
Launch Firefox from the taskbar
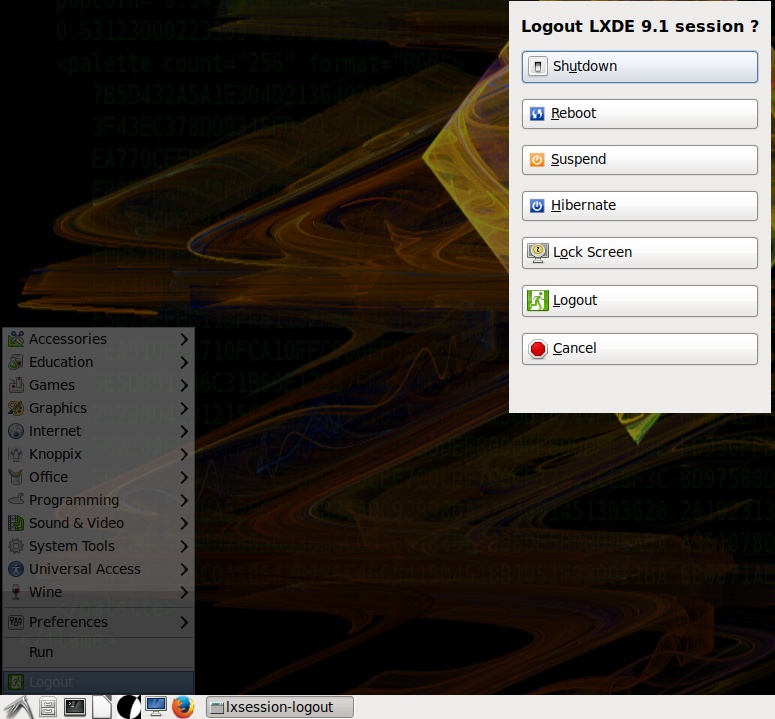pos(183,707)
